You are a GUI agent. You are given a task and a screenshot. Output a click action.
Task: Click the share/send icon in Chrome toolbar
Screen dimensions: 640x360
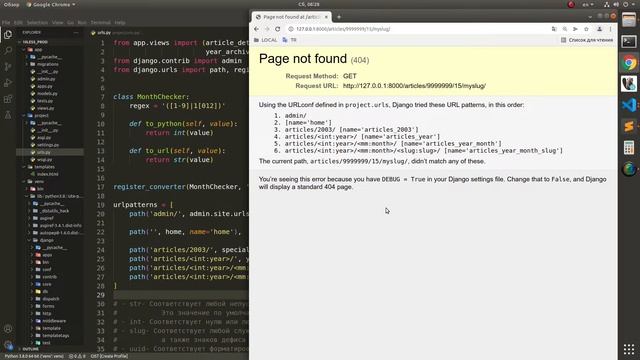[x=575, y=29]
